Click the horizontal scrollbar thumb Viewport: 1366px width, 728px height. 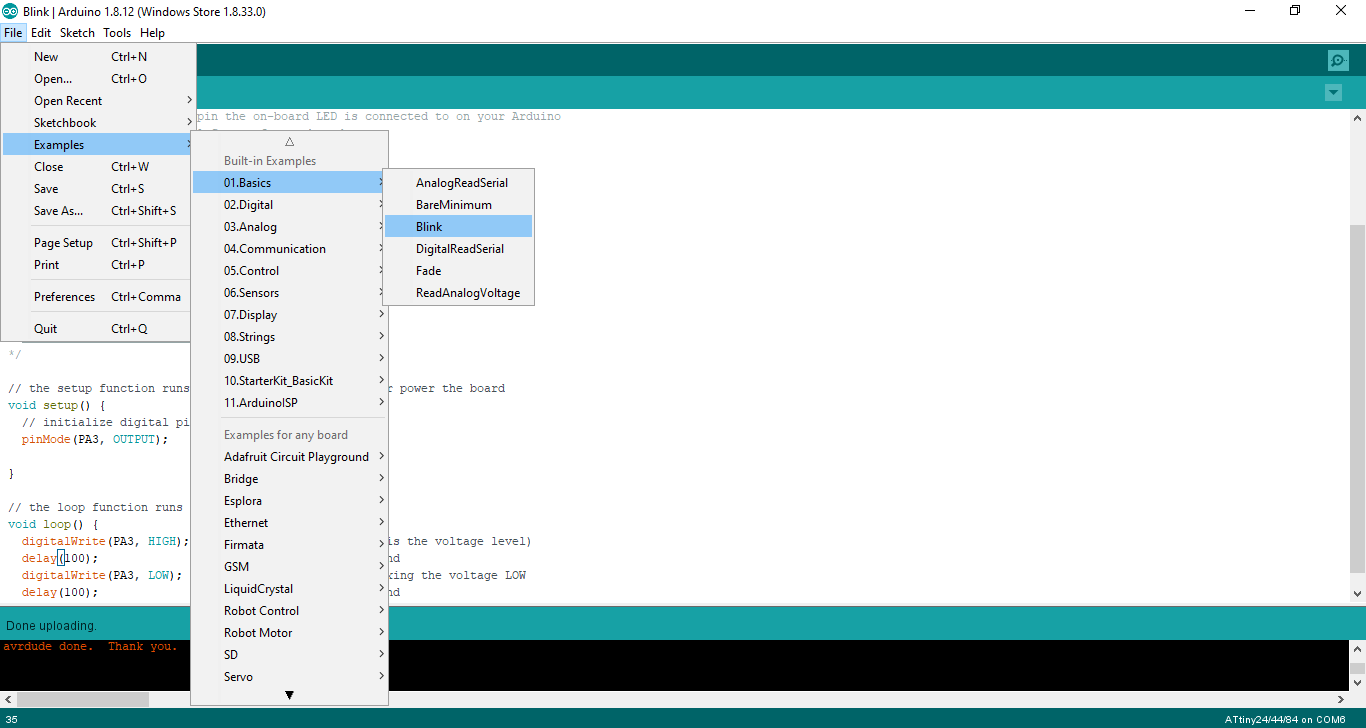pyautogui.click(x=83, y=700)
